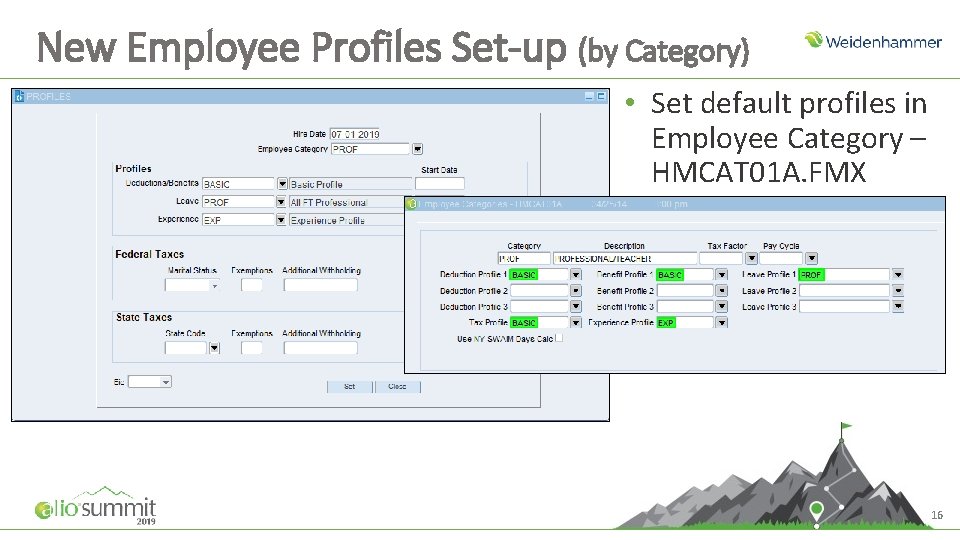Viewport: 960px width, 540px height.
Task: Click the Federal Additional Withholding field
Action: point(320,285)
